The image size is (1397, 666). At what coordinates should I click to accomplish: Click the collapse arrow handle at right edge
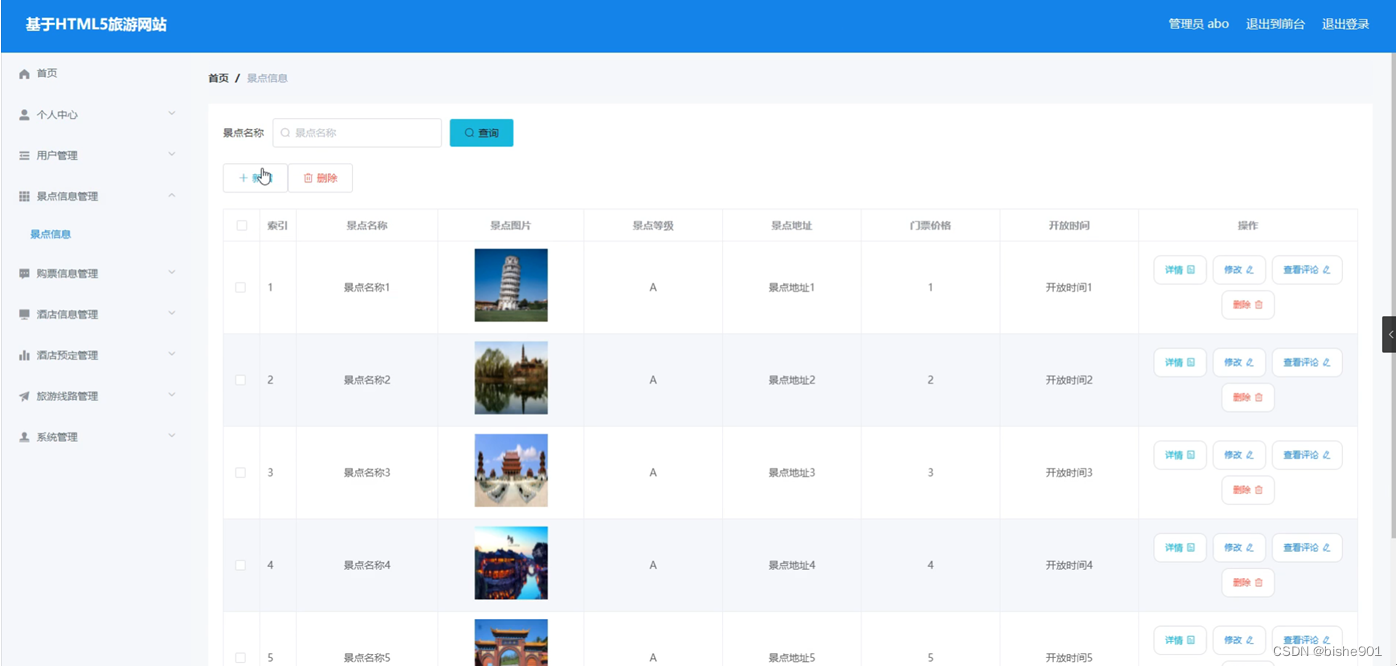(x=1389, y=335)
